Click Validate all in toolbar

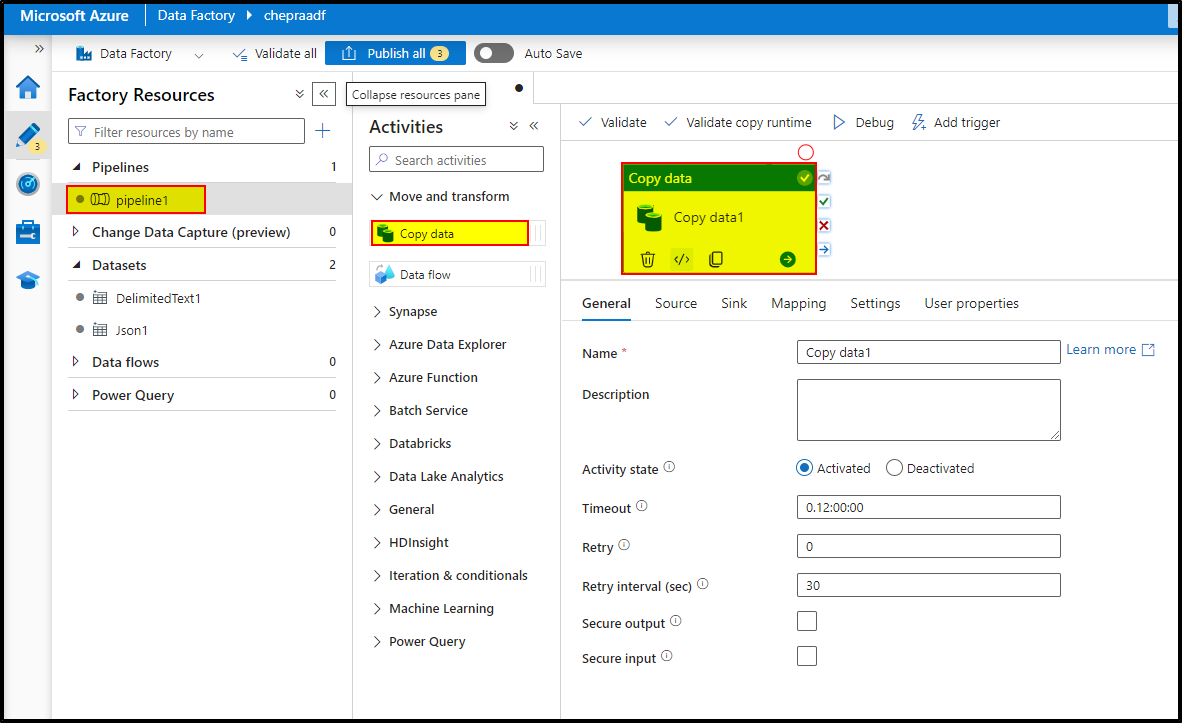coord(274,54)
